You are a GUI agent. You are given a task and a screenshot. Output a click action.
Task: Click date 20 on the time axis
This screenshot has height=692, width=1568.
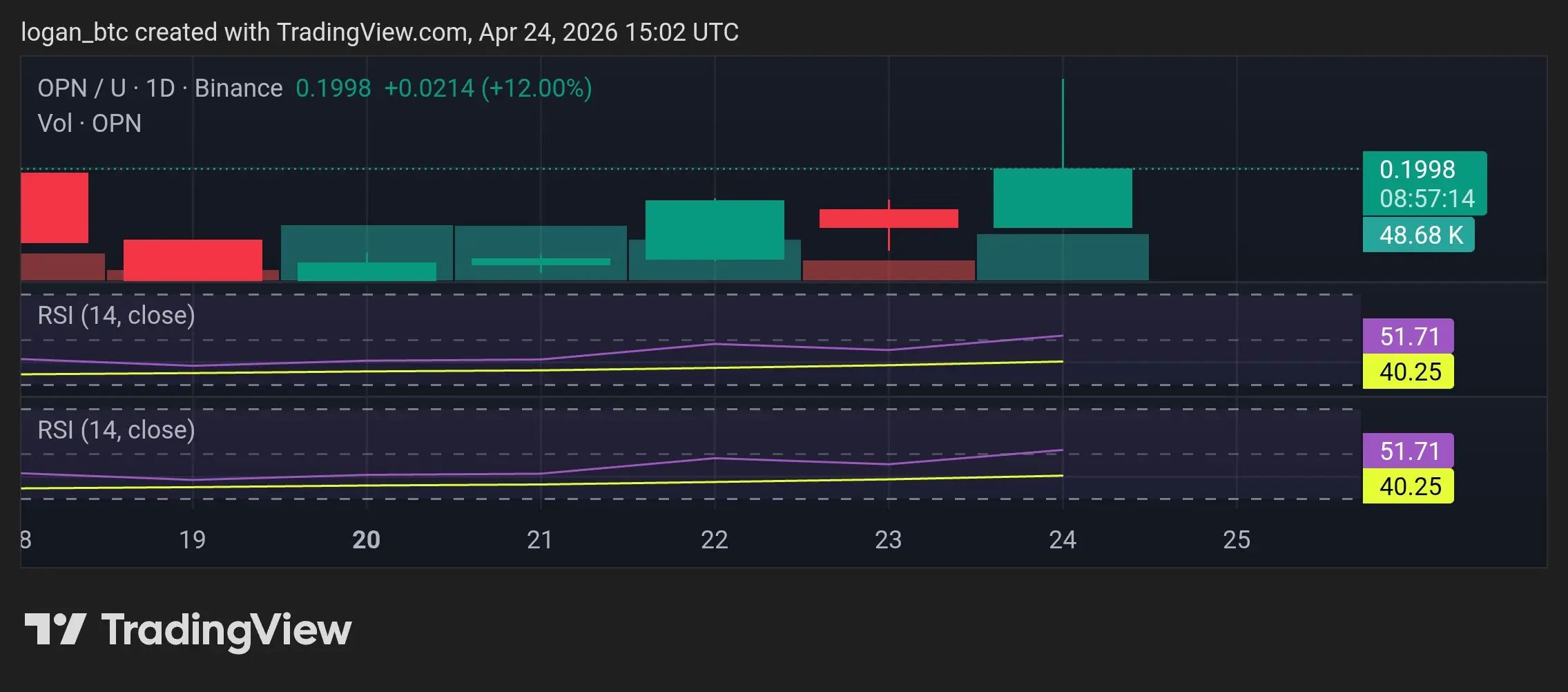click(x=367, y=539)
